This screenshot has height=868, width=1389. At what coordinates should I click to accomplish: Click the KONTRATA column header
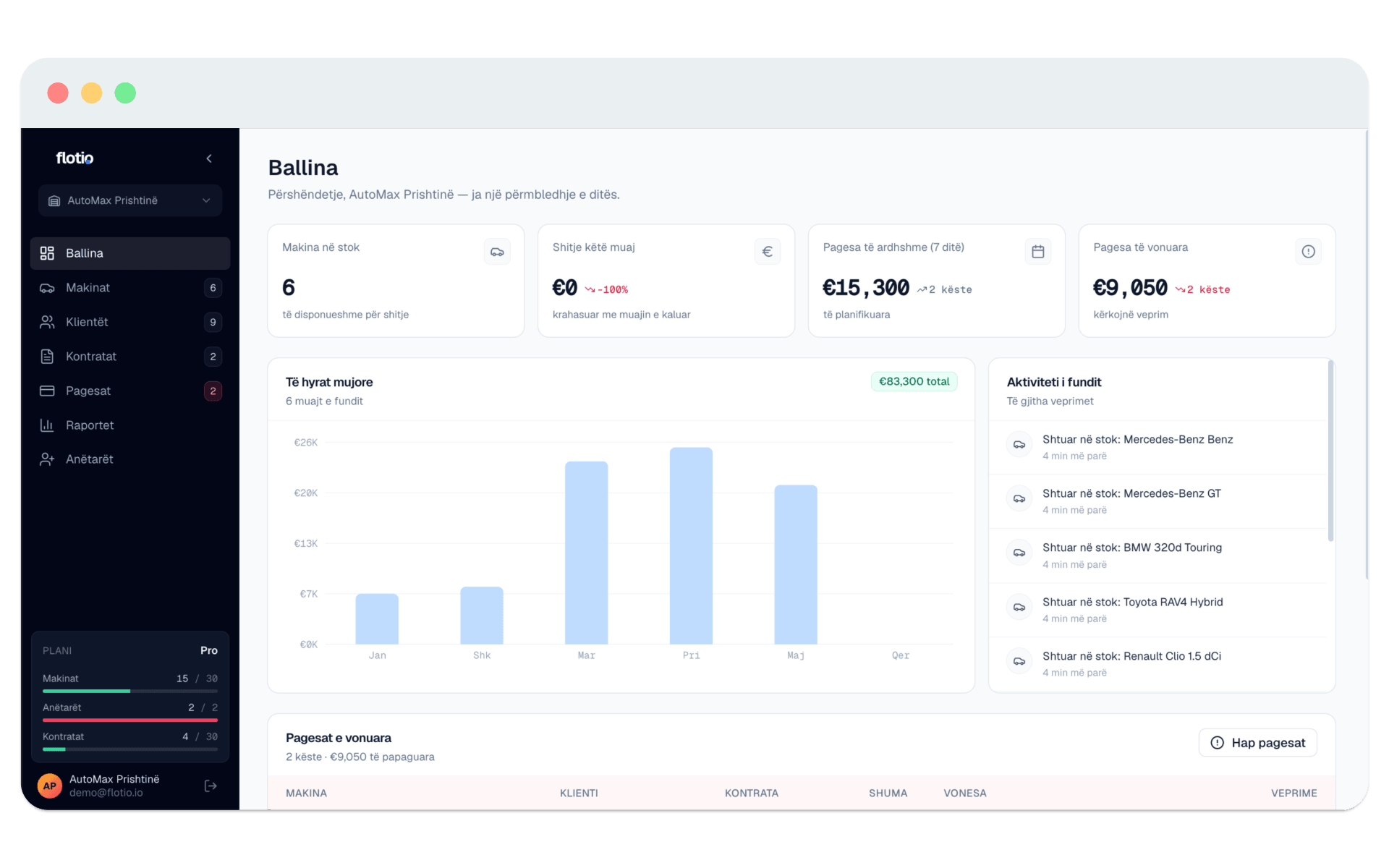coord(752,793)
